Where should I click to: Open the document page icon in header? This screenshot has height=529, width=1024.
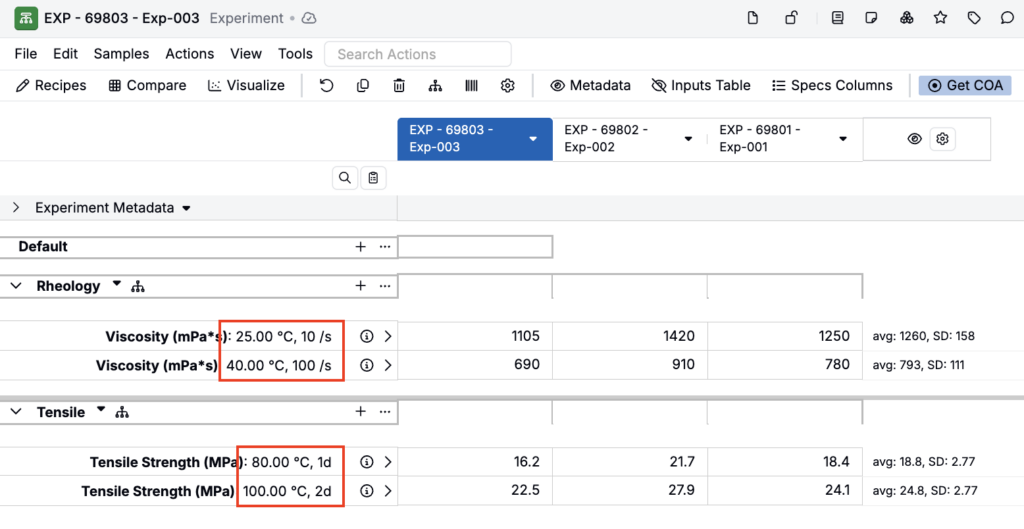point(753,18)
